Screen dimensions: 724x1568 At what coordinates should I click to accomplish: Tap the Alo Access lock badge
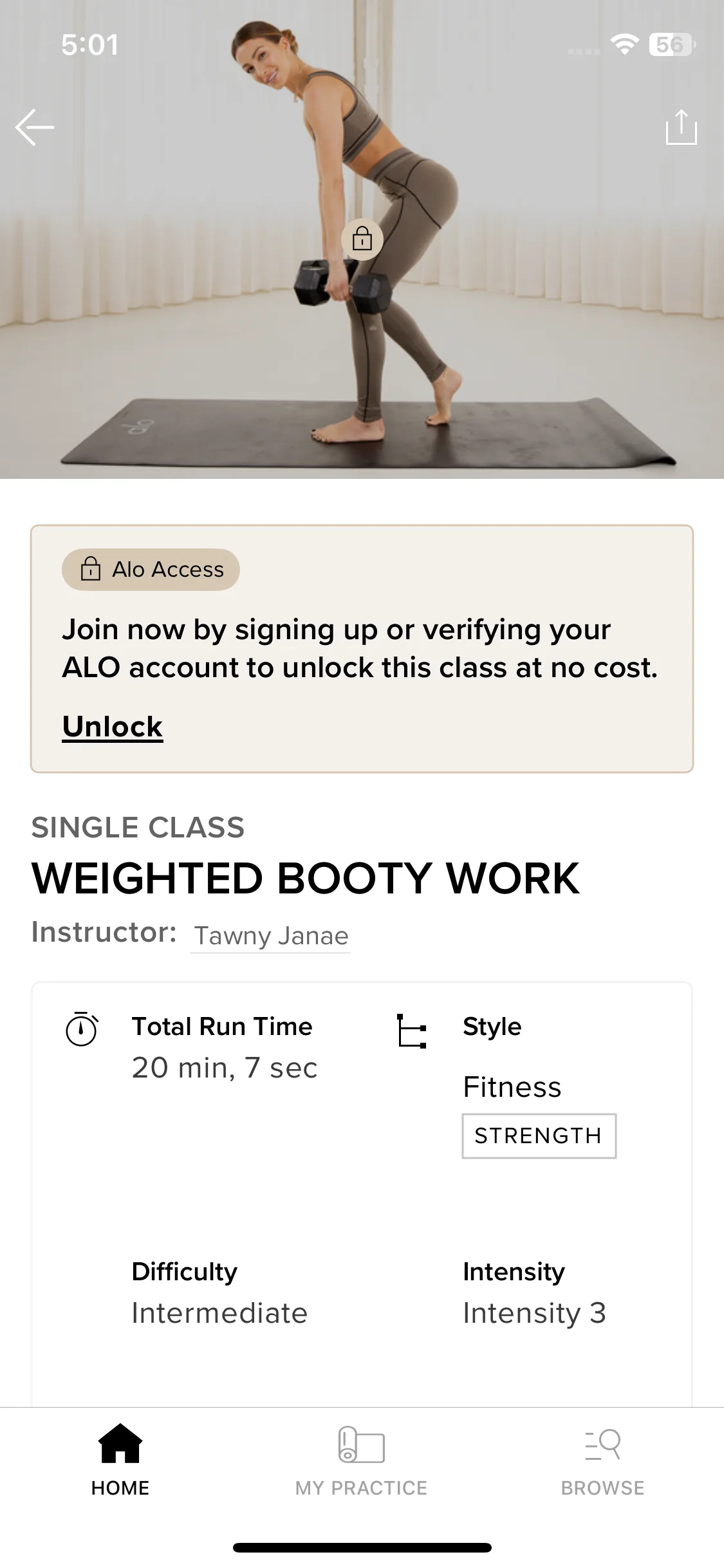click(x=151, y=570)
